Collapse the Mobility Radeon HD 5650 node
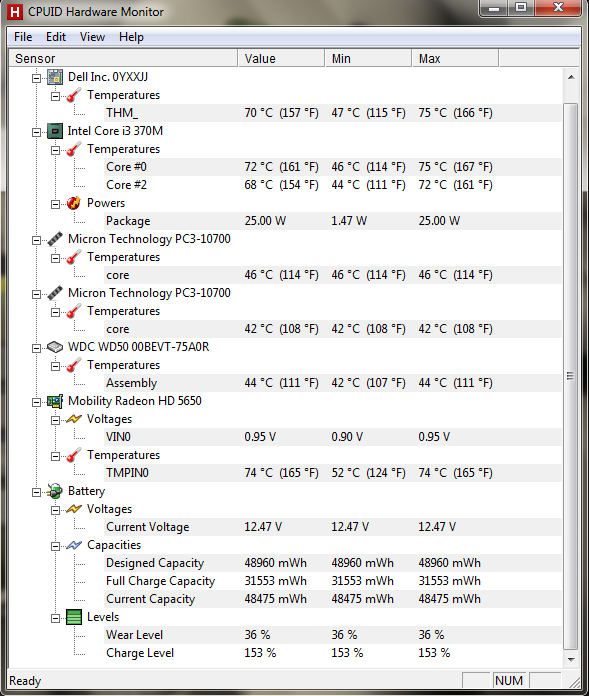The image size is (589, 696). pos(36,402)
